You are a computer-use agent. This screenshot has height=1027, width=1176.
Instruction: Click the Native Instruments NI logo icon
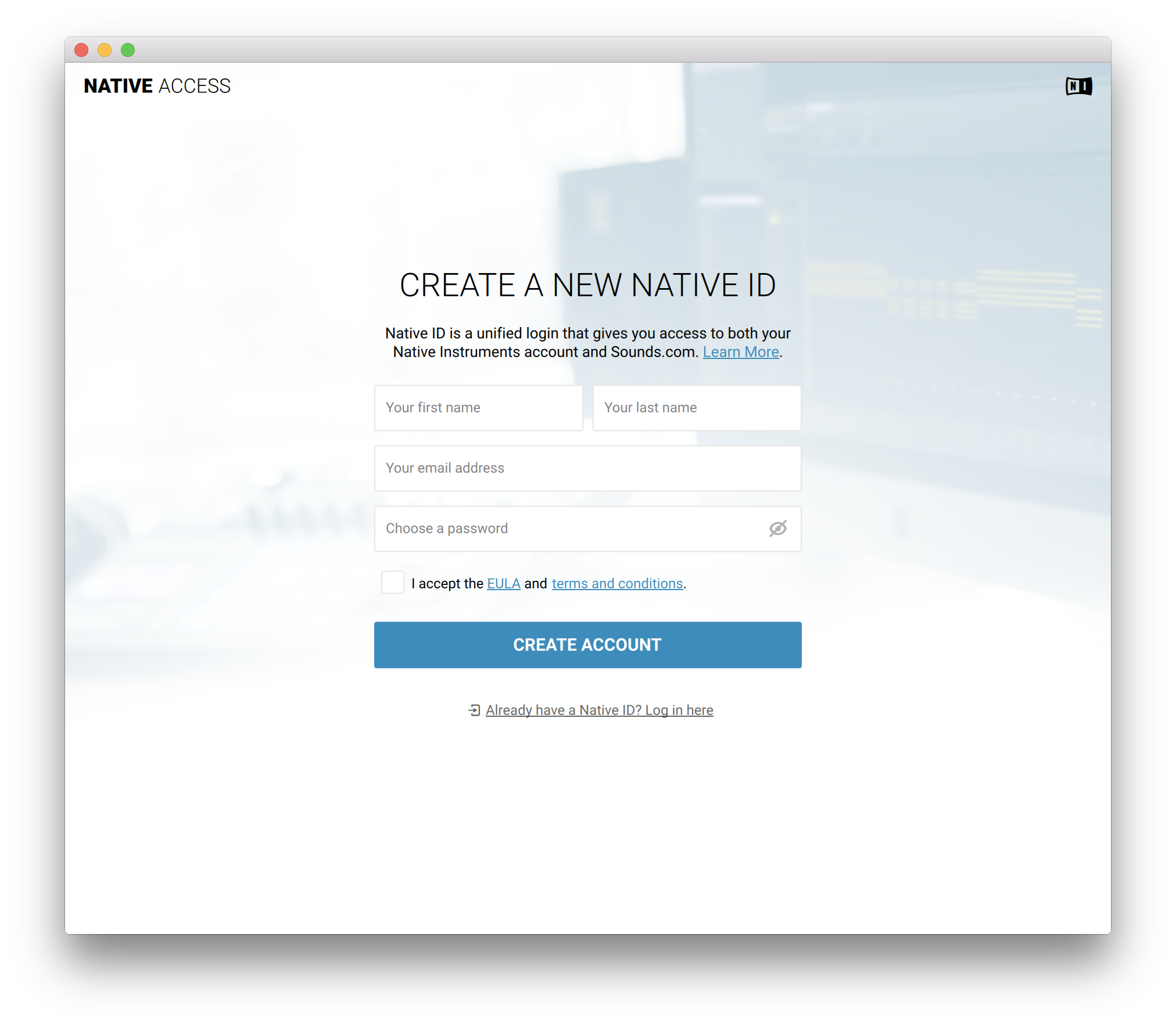tap(1078, 86)
